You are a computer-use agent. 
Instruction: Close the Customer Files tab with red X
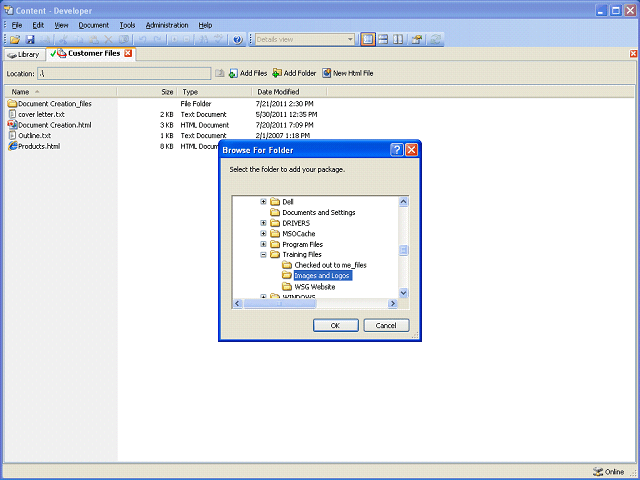(x=128, y=53)
